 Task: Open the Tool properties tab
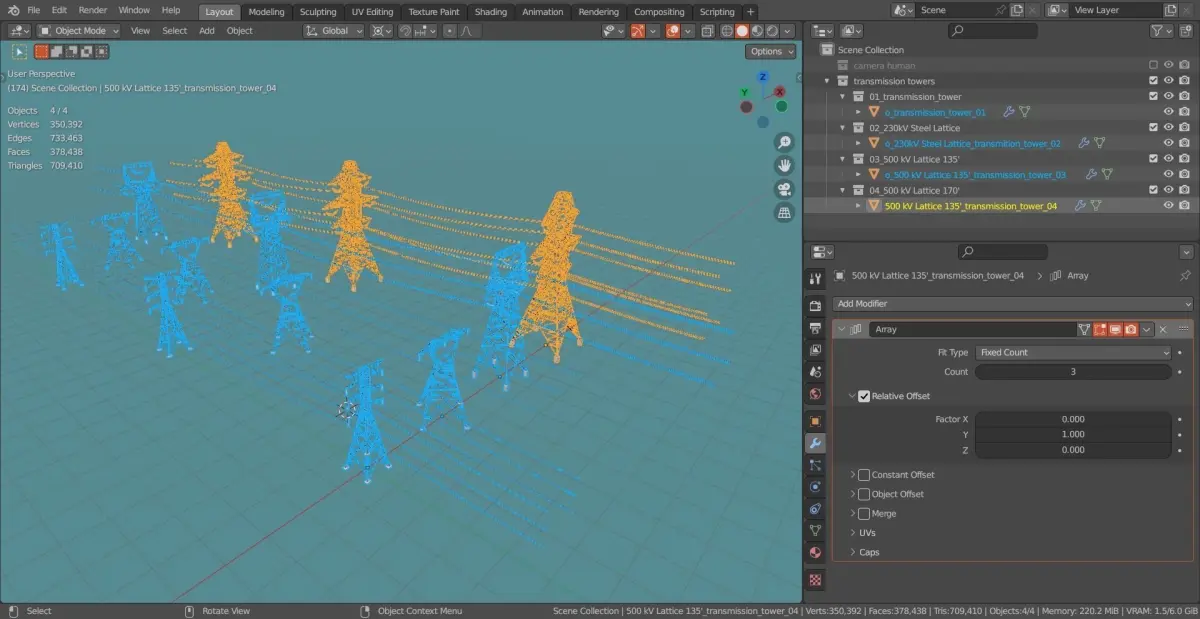pyautogui.click(x=815, y=280)
